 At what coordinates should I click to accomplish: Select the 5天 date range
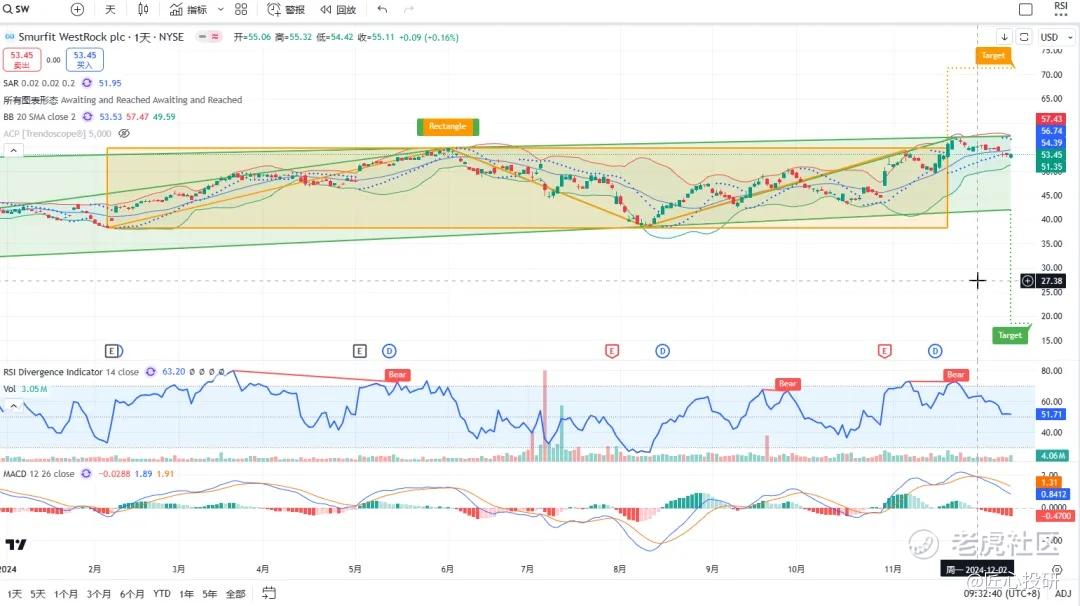pyautogui.click(x=38, y=594)
